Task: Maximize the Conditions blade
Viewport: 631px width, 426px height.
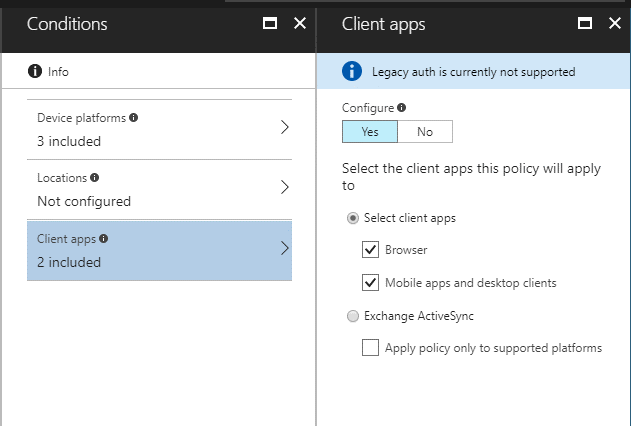Action: pos(269,23)
